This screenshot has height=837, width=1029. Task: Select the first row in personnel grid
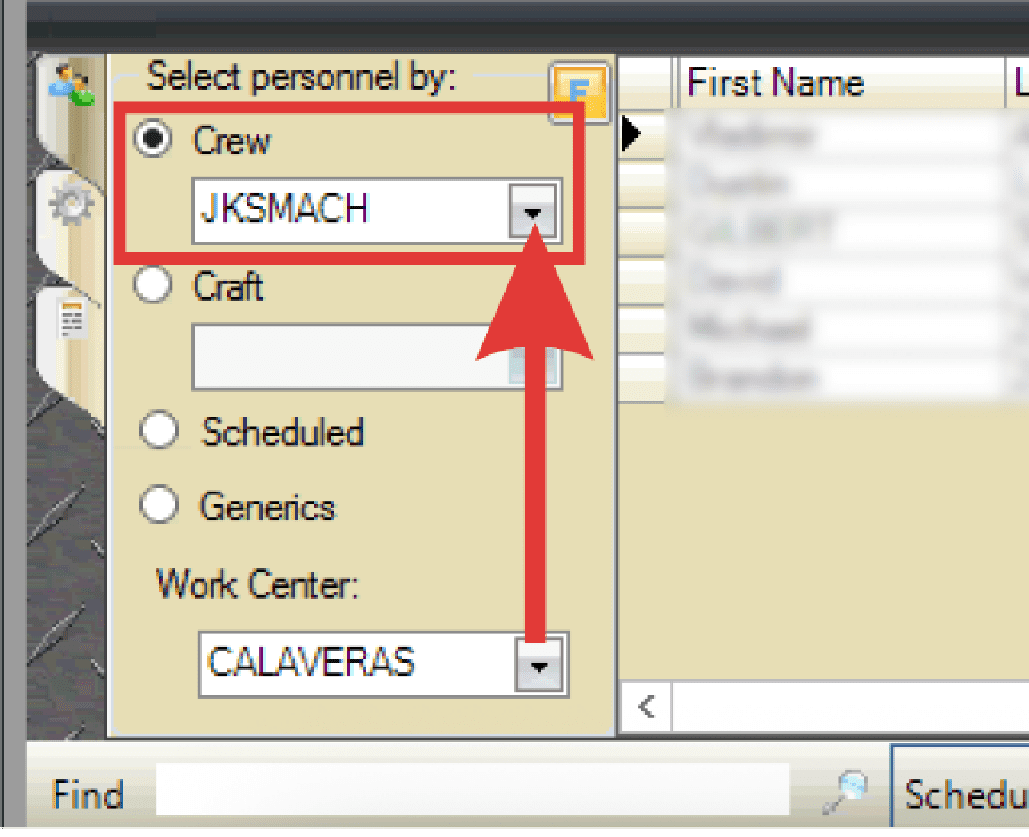point(840,134)
